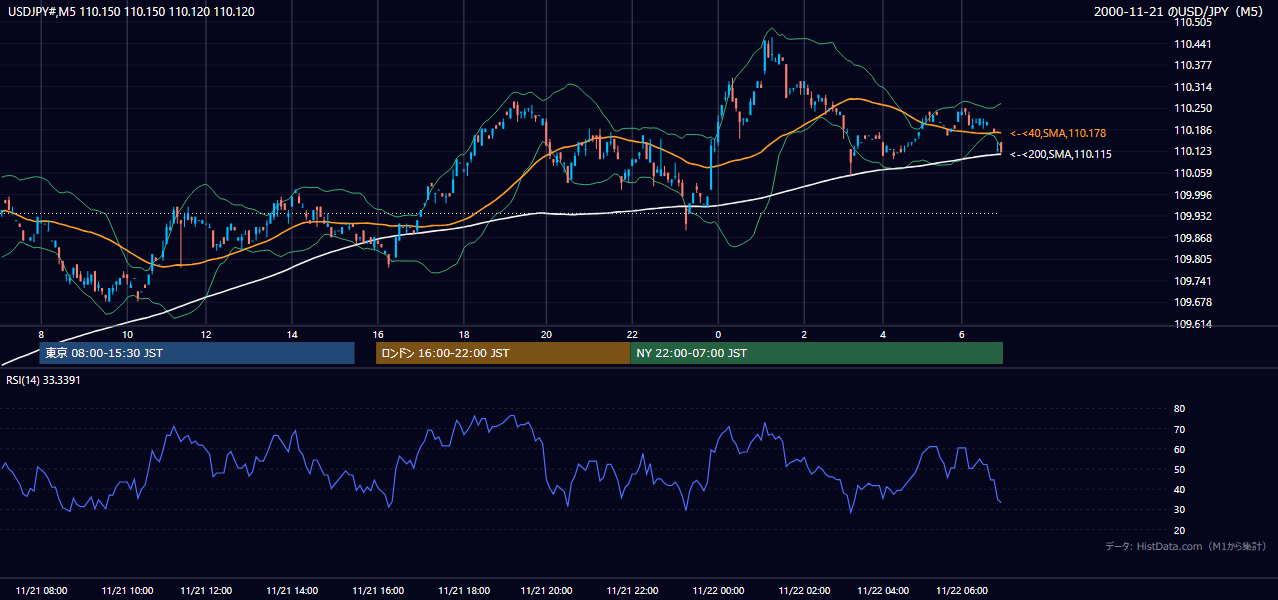This screenshot has width=1278, height=600.
Task: Click price axis value 109.678
Action: [1193, 302]
